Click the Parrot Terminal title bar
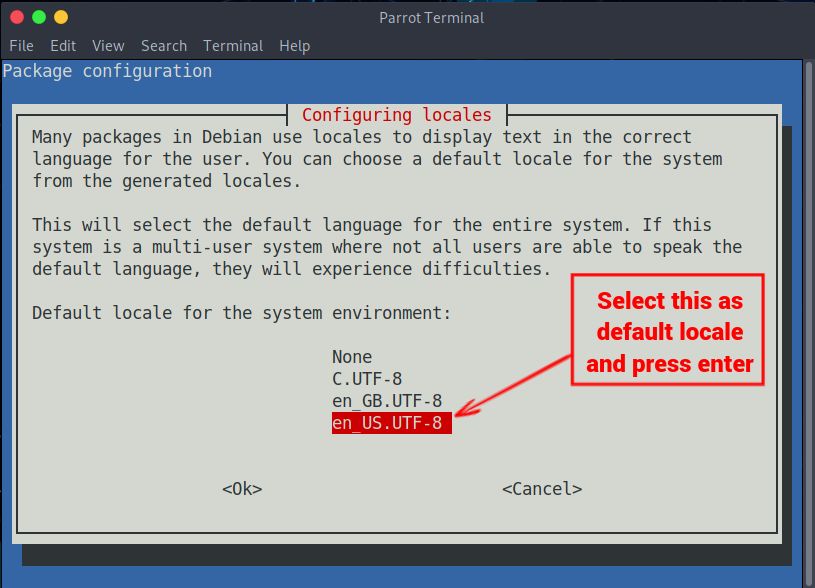This screenshot has height=588, width=815. 433,16
